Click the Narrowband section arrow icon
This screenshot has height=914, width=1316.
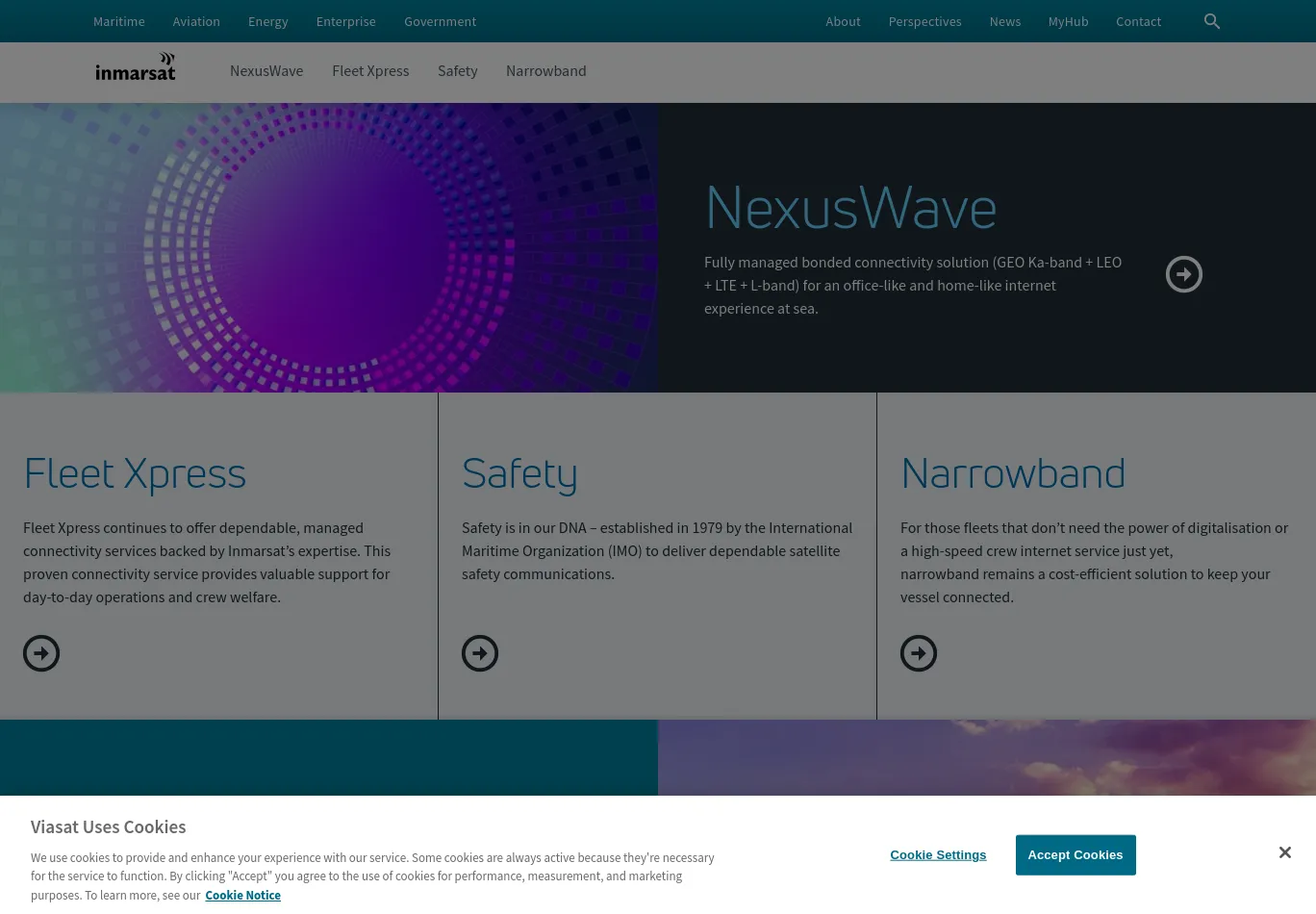tap(919, 653)
